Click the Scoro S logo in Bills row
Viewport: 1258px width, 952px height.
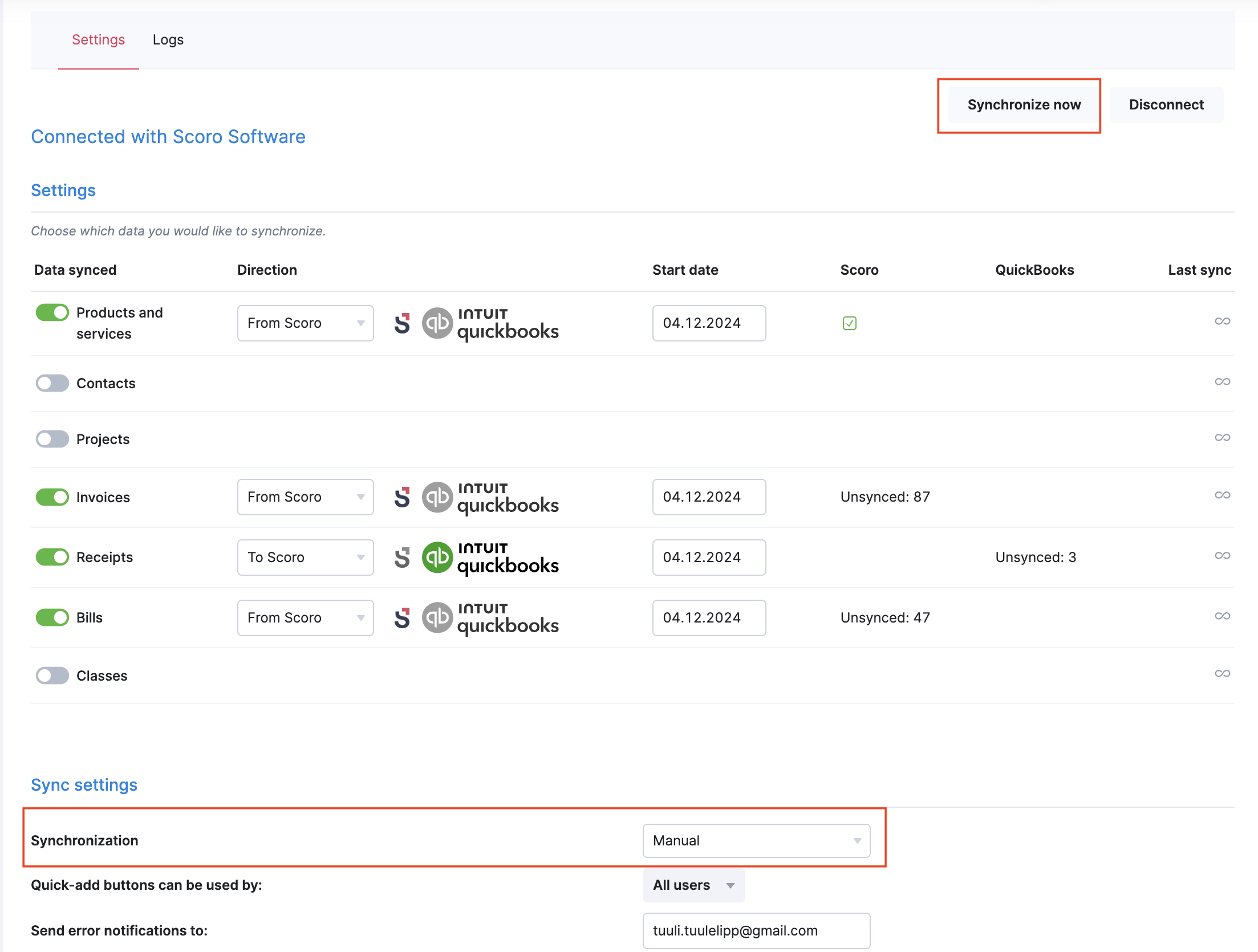coord(402,618)
